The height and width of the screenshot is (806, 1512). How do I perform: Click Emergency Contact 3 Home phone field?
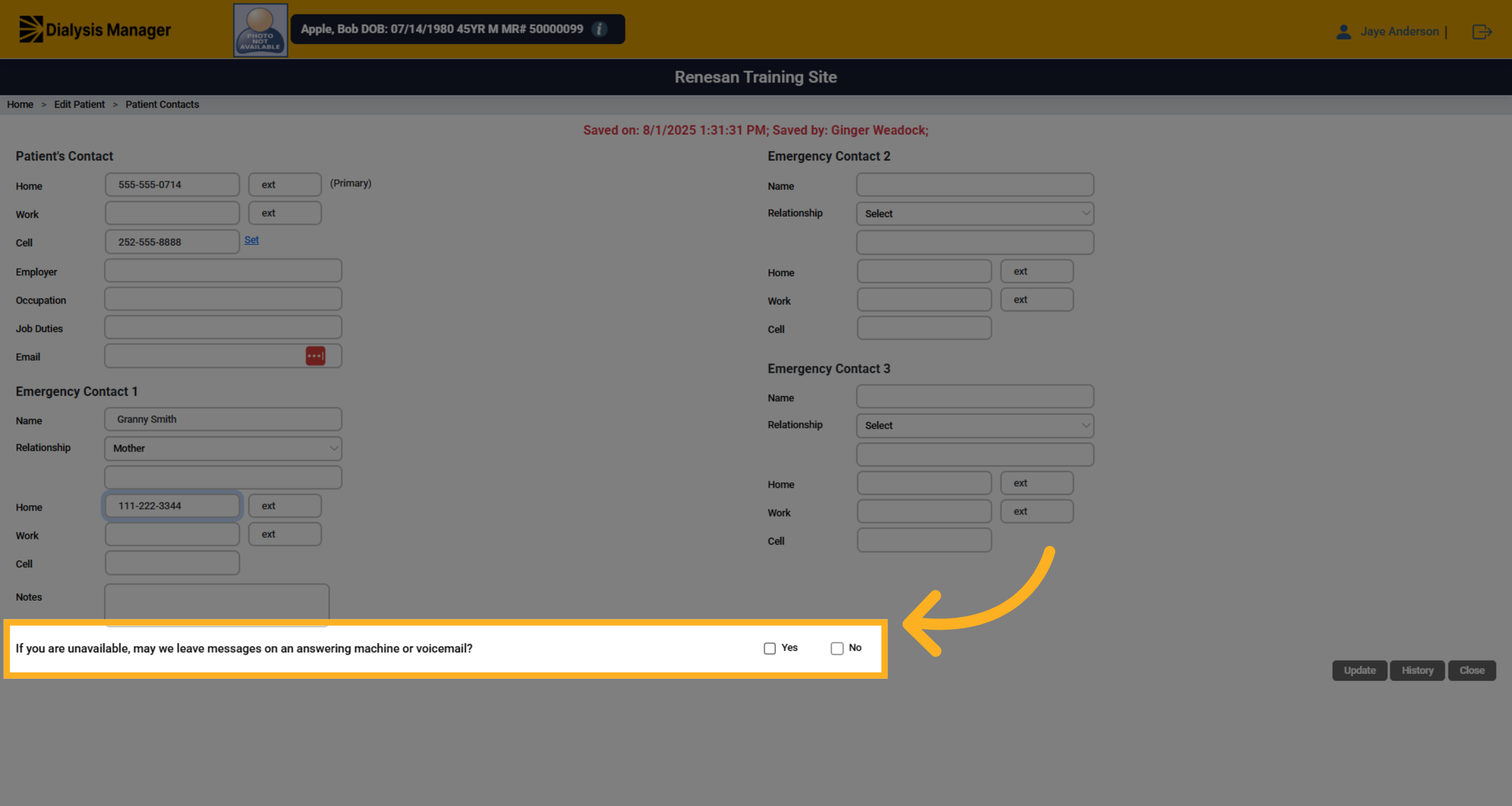point(924,483)
